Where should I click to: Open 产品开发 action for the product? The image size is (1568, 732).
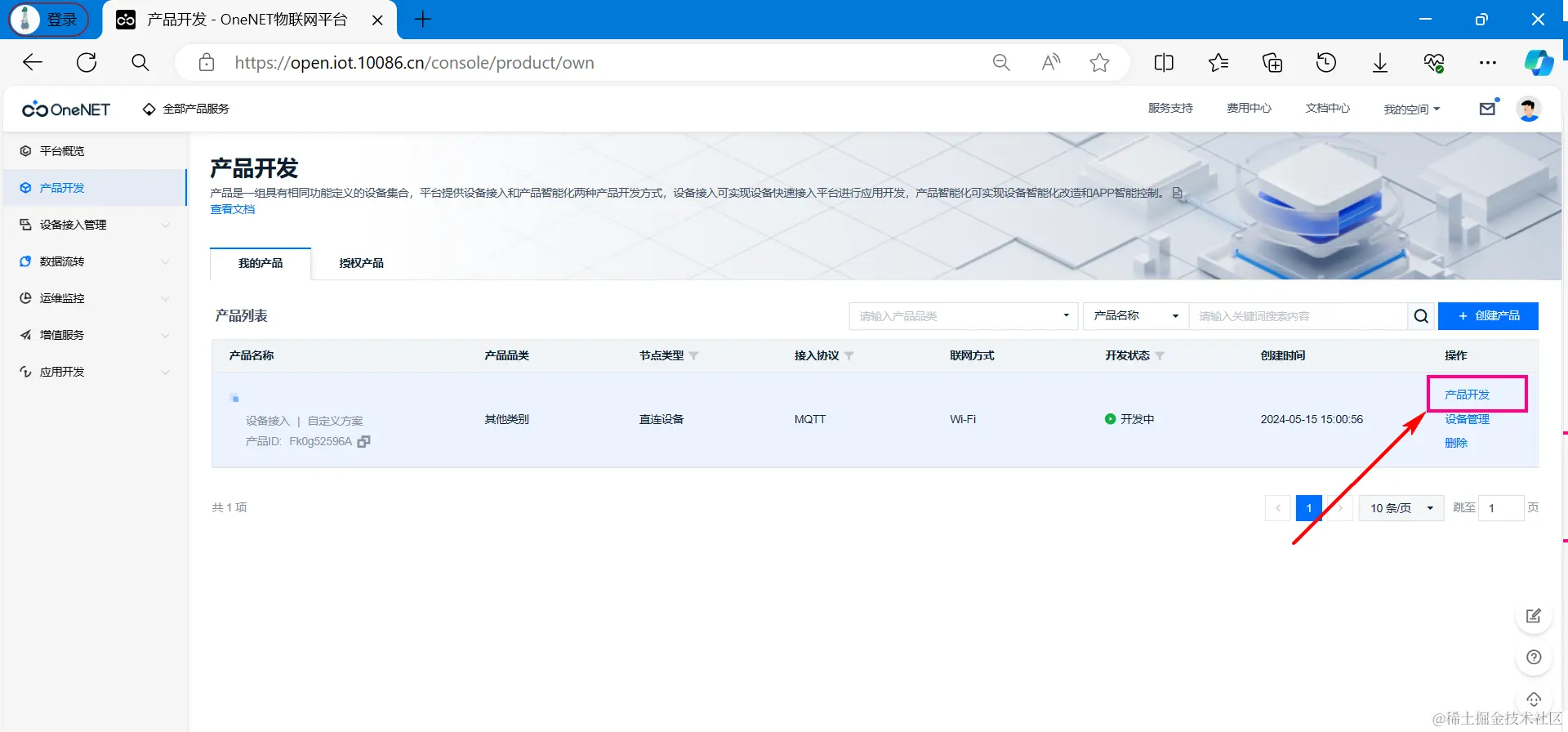coord(1467,395)
